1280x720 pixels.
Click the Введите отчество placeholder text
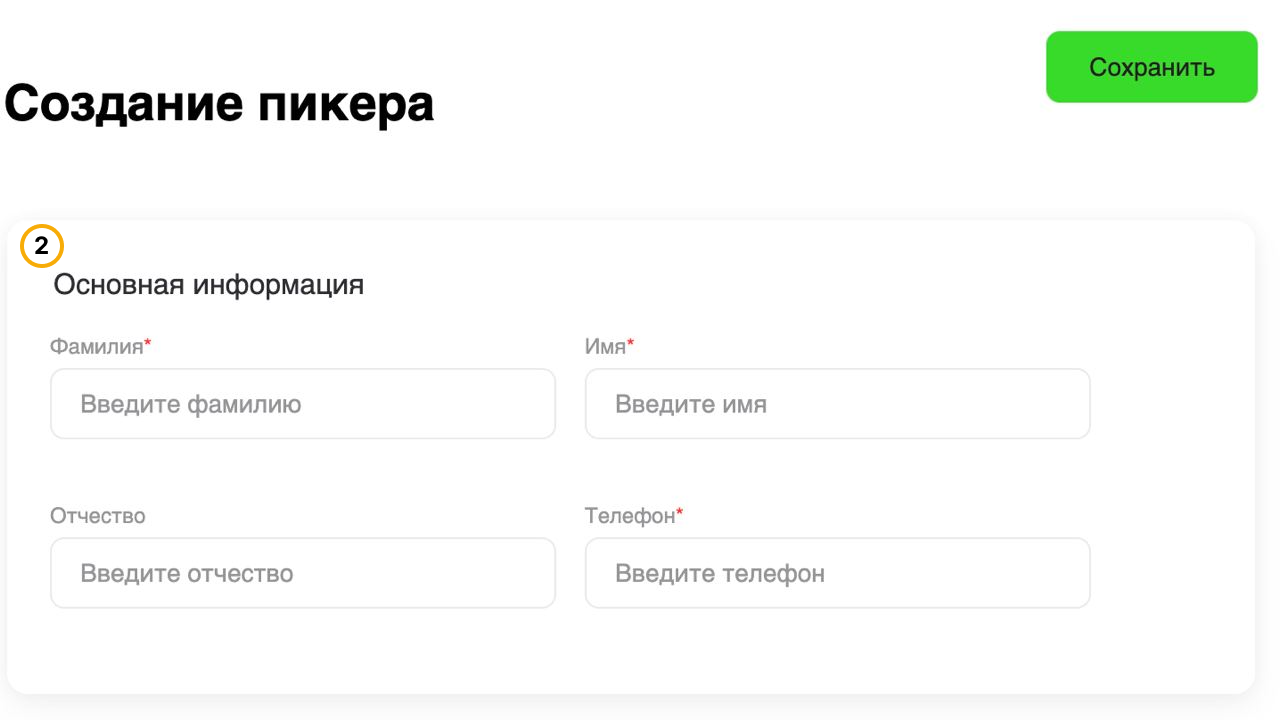[x=186, y=574]
